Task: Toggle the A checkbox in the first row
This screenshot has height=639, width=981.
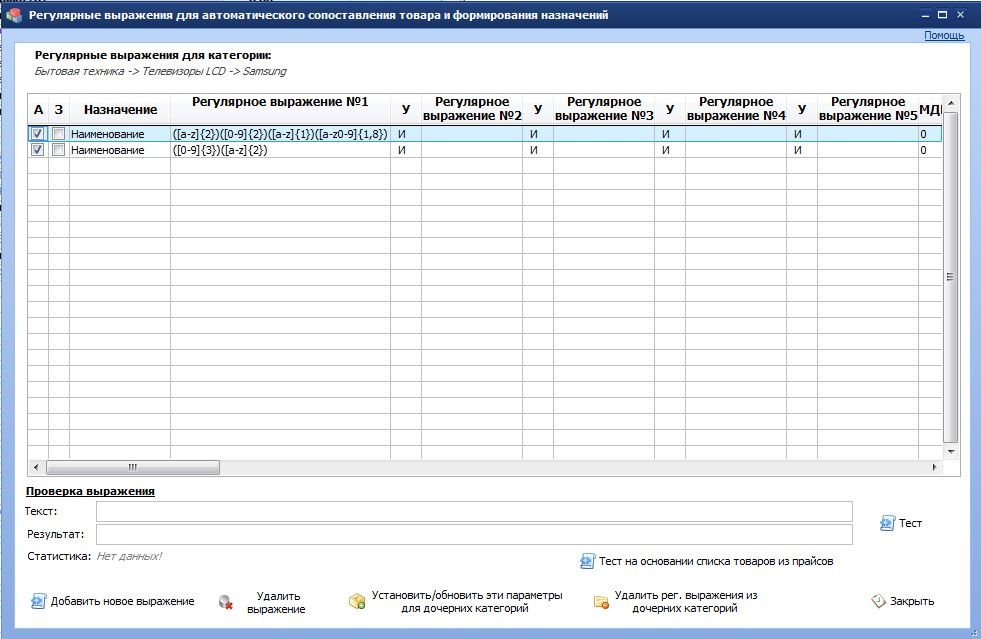Action: (38, 133)
